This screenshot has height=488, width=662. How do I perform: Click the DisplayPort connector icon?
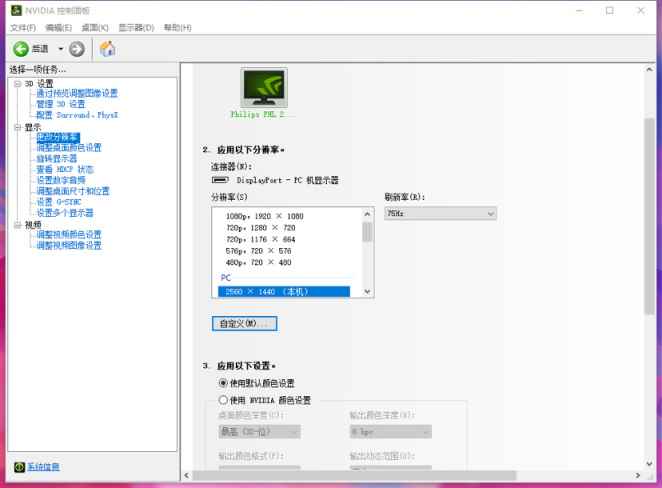(220, 180)
